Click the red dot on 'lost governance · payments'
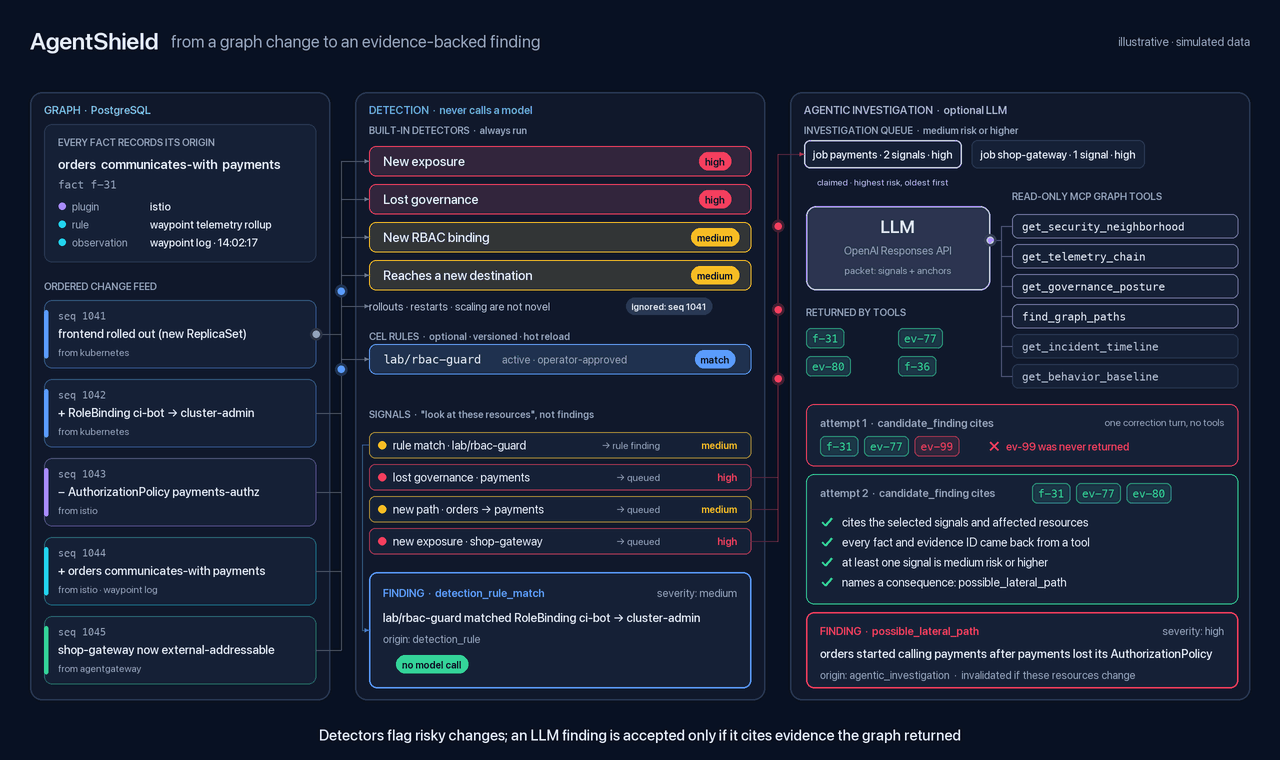The image size is (1280, 760). [x=382, y=477]
